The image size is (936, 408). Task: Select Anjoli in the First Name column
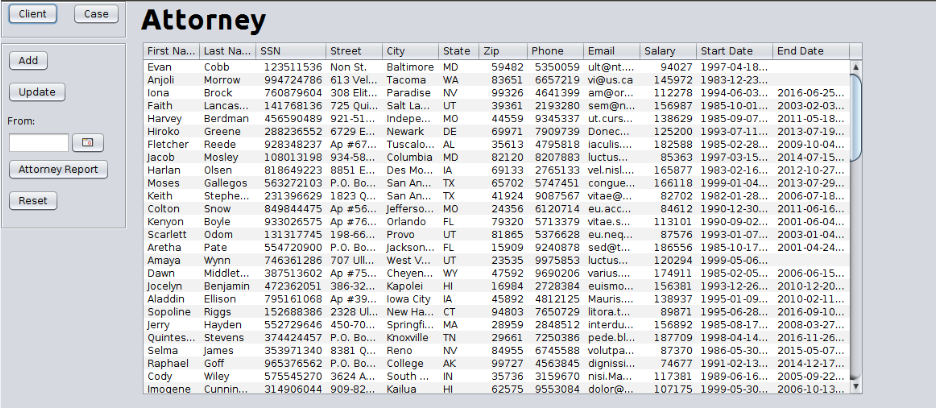tap(161, 80)
